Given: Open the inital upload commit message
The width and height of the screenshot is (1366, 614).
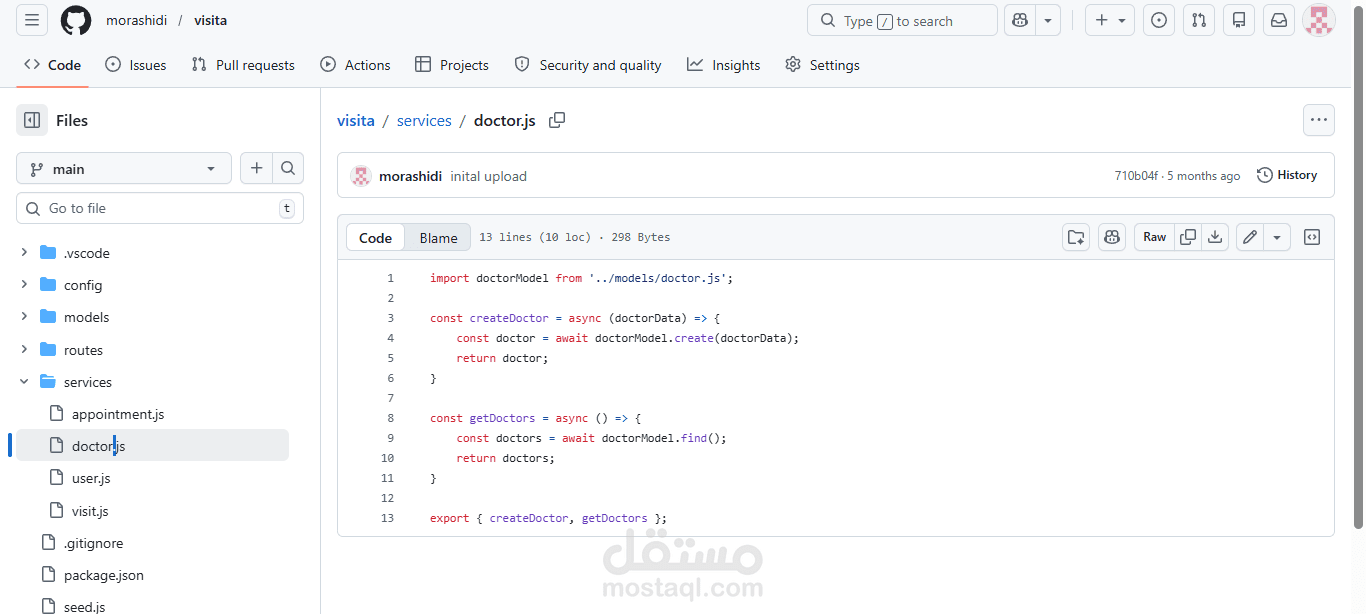Looking at the screenshot, I should point(488,176).
